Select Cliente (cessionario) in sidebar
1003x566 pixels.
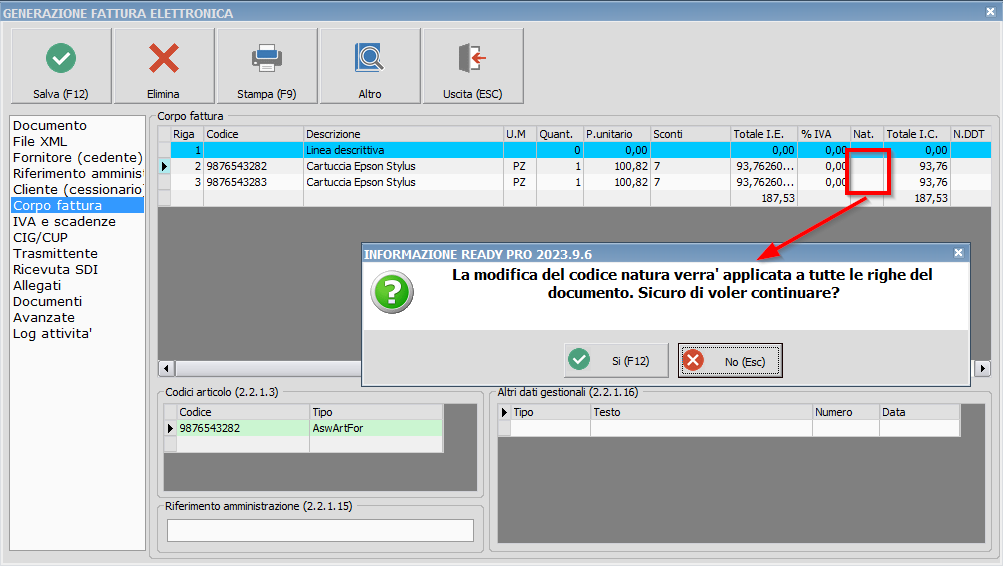tap(77, 189)
